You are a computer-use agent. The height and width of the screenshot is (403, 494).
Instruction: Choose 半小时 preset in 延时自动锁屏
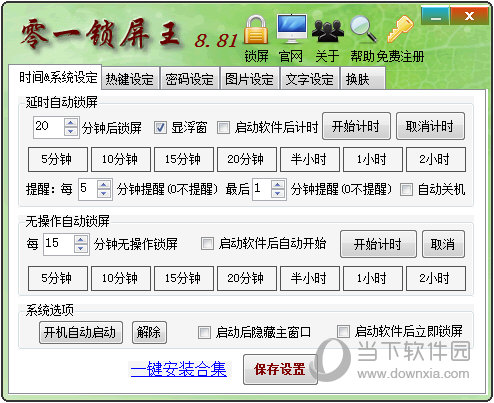click(x=310, y=159)
